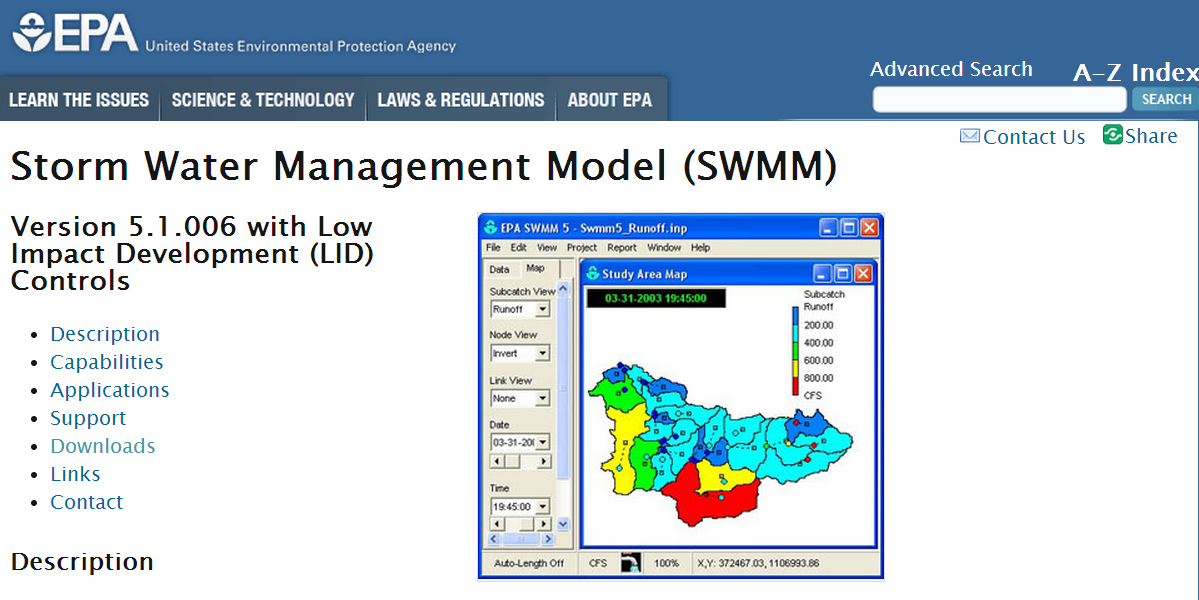
Task: Click the EPA logo in the header
Action: coord(75,34)
